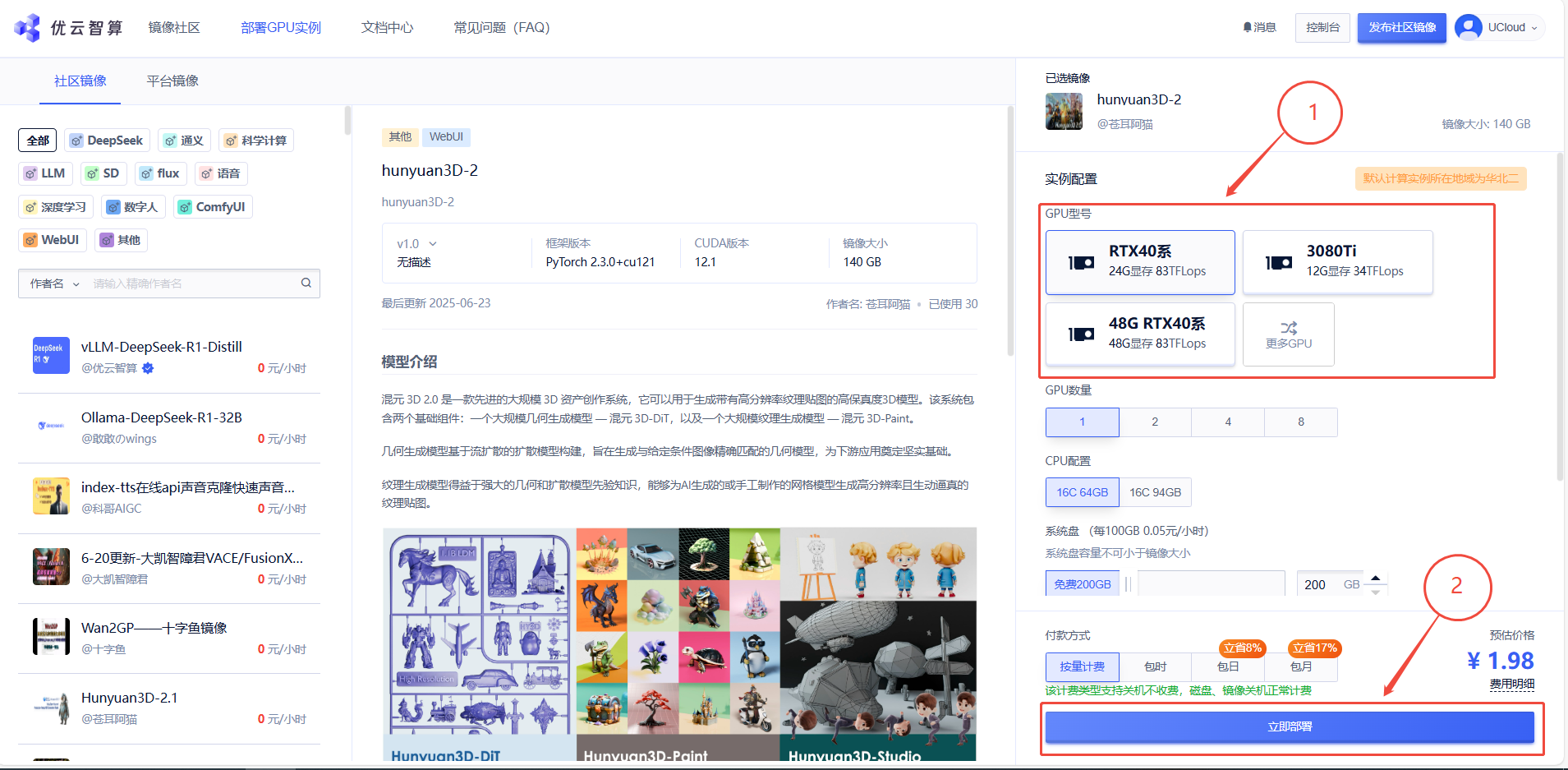Select 包时 payment option
Image resolution: width=1568 pixels, height=770 pixels.
1155,666
